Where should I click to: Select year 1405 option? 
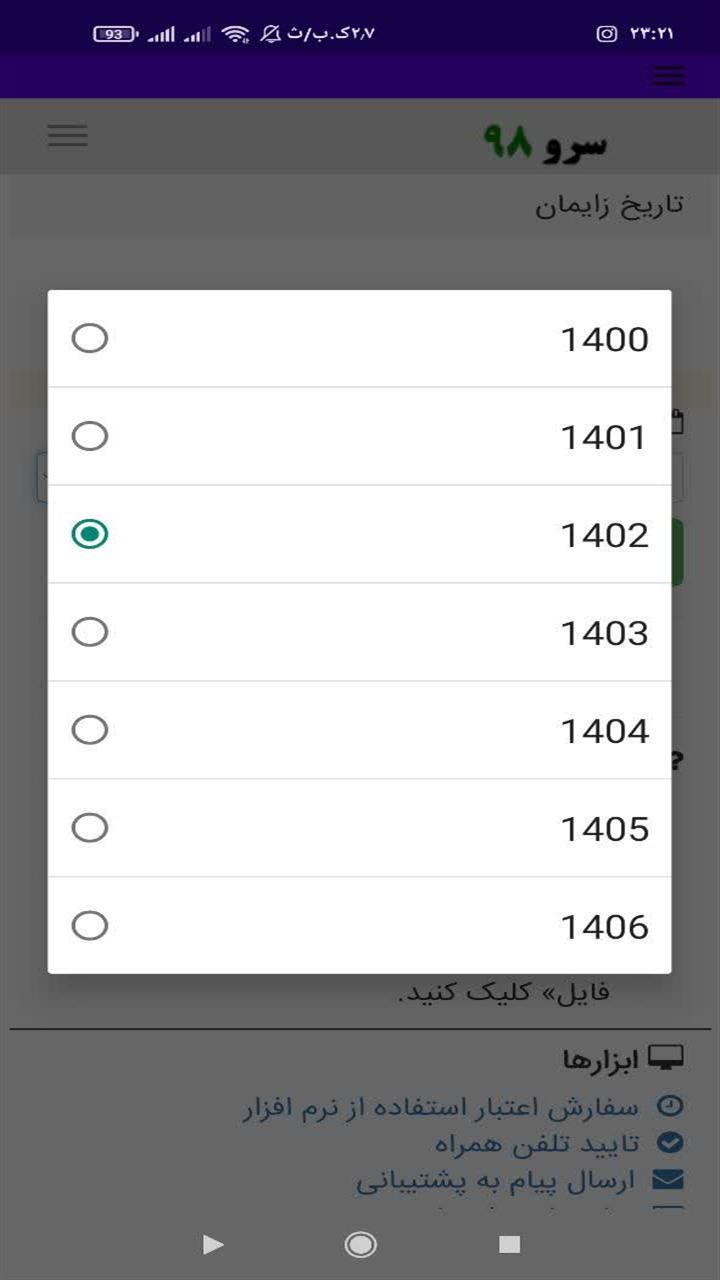point(90,828)
